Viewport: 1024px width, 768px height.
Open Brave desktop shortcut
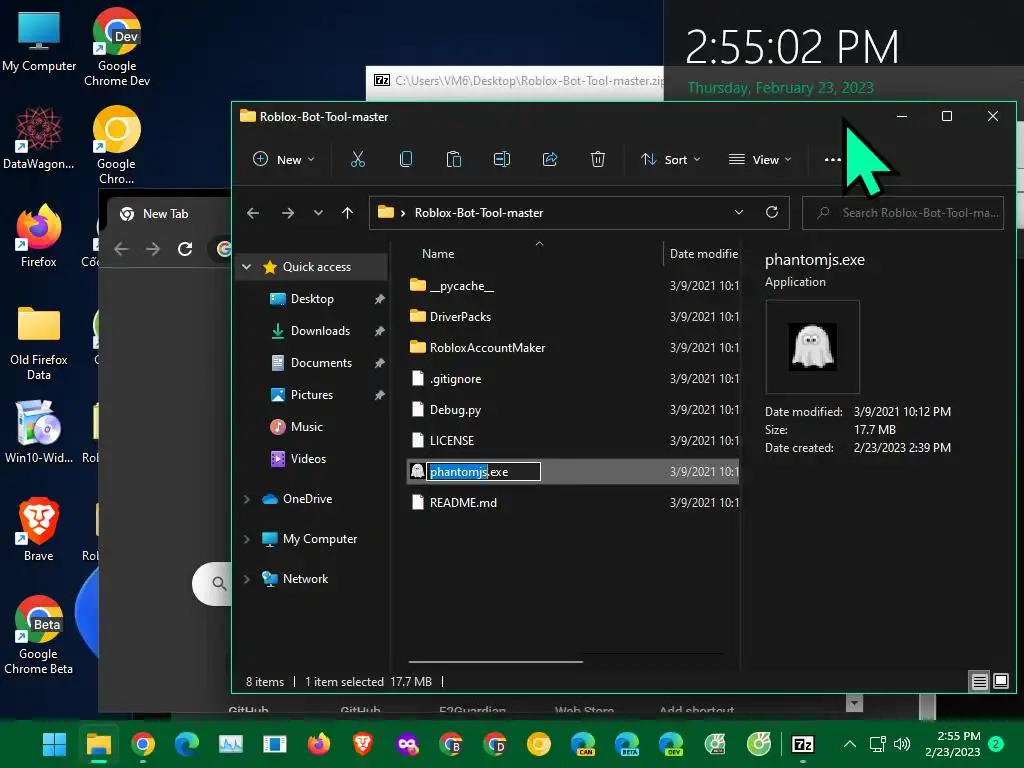(39, 530)
